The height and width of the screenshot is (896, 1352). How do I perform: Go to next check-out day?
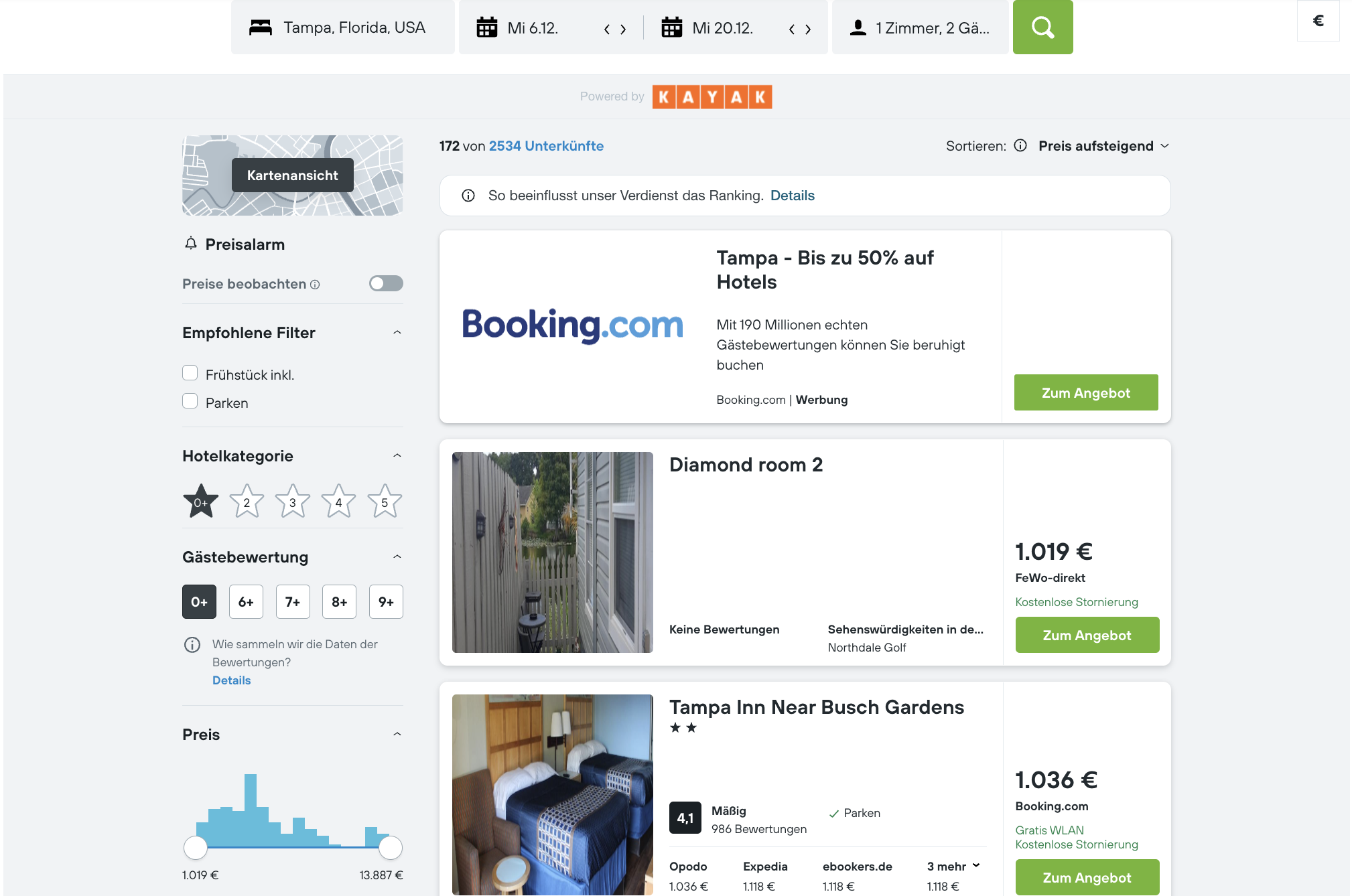pos(808,29)
